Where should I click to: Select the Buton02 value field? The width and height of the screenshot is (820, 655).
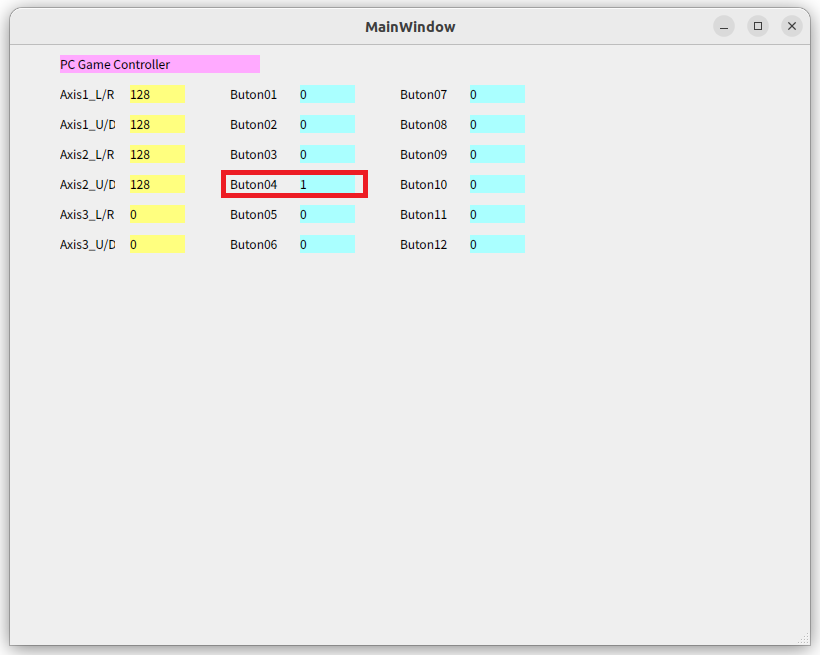click(x=325, y=124)
